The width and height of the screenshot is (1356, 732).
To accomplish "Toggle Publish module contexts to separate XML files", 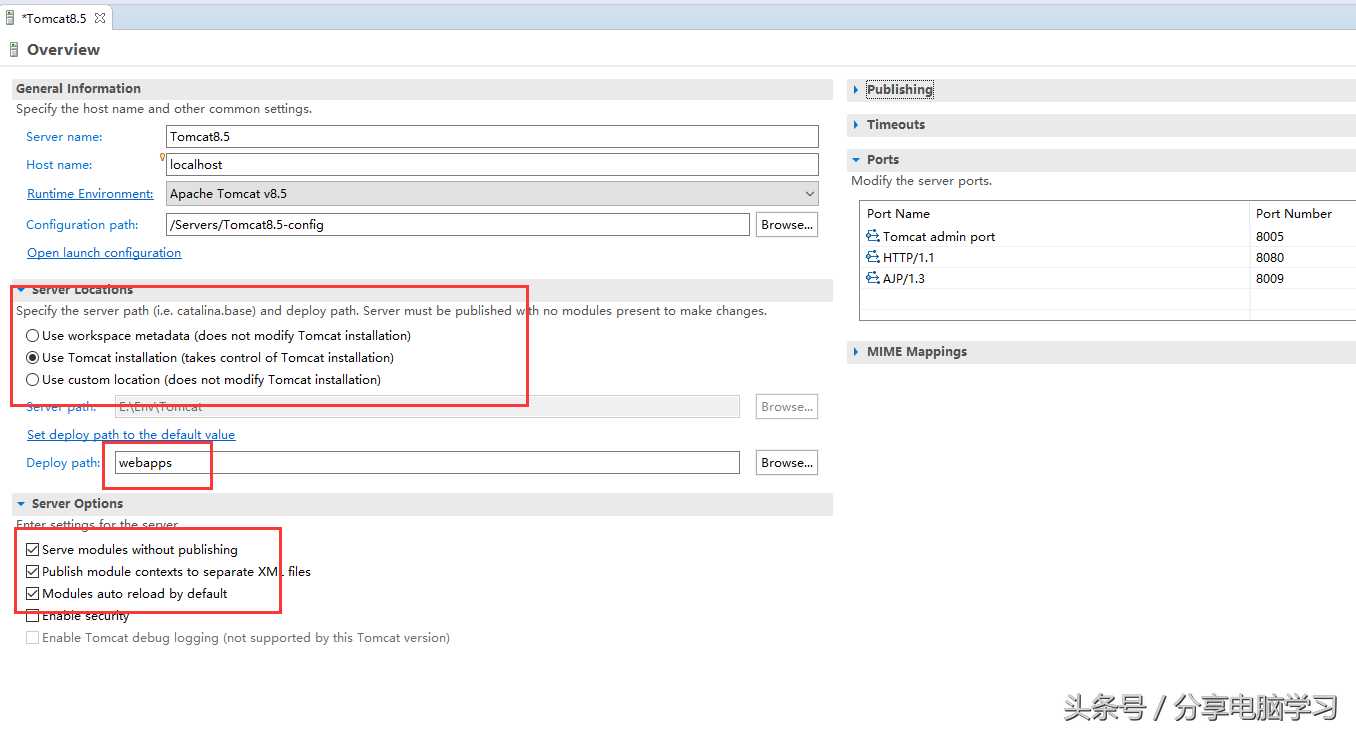I will click(33, 572).
